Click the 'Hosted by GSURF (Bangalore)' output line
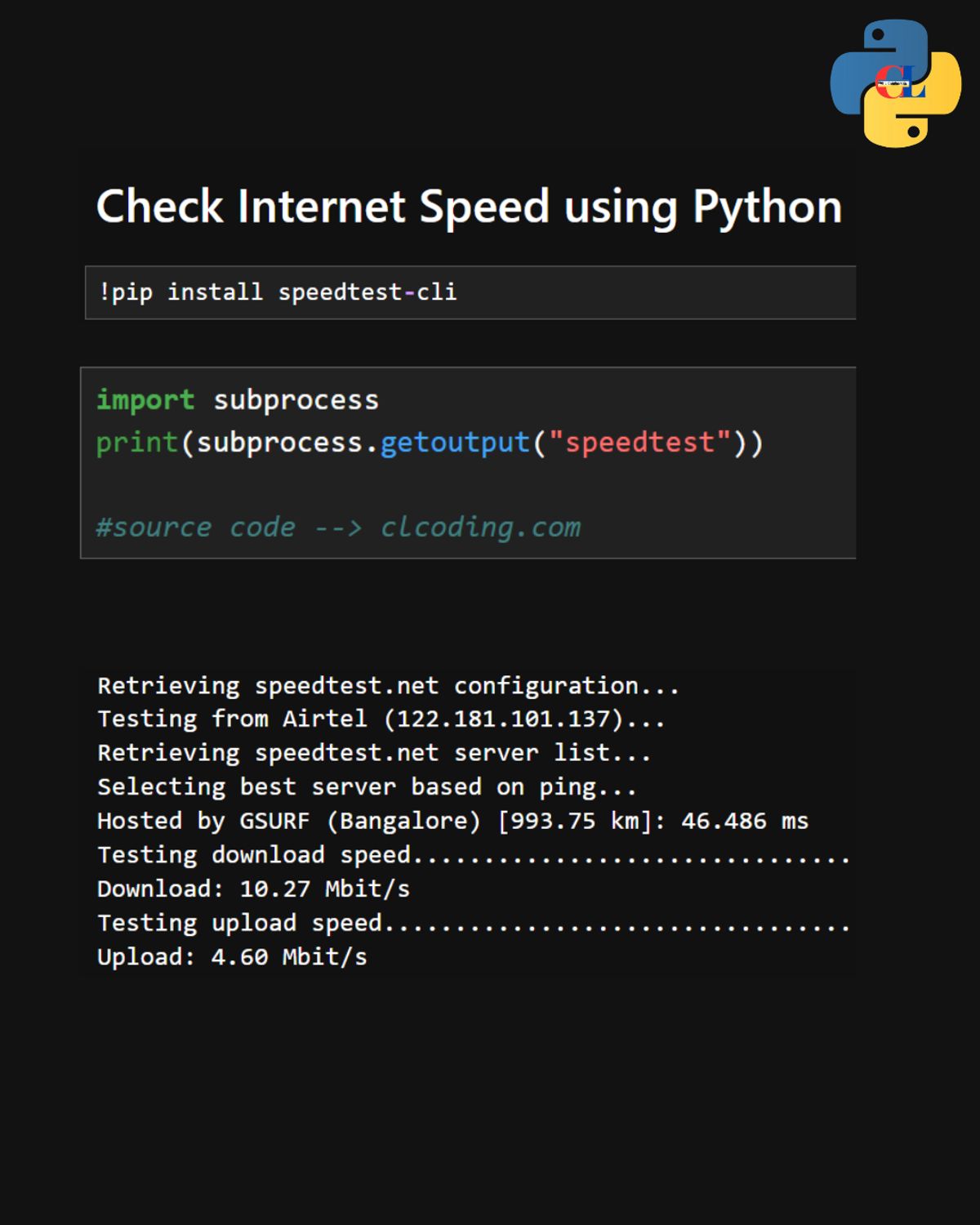Viewport: 980px width, 1225px height. [452, 821]
